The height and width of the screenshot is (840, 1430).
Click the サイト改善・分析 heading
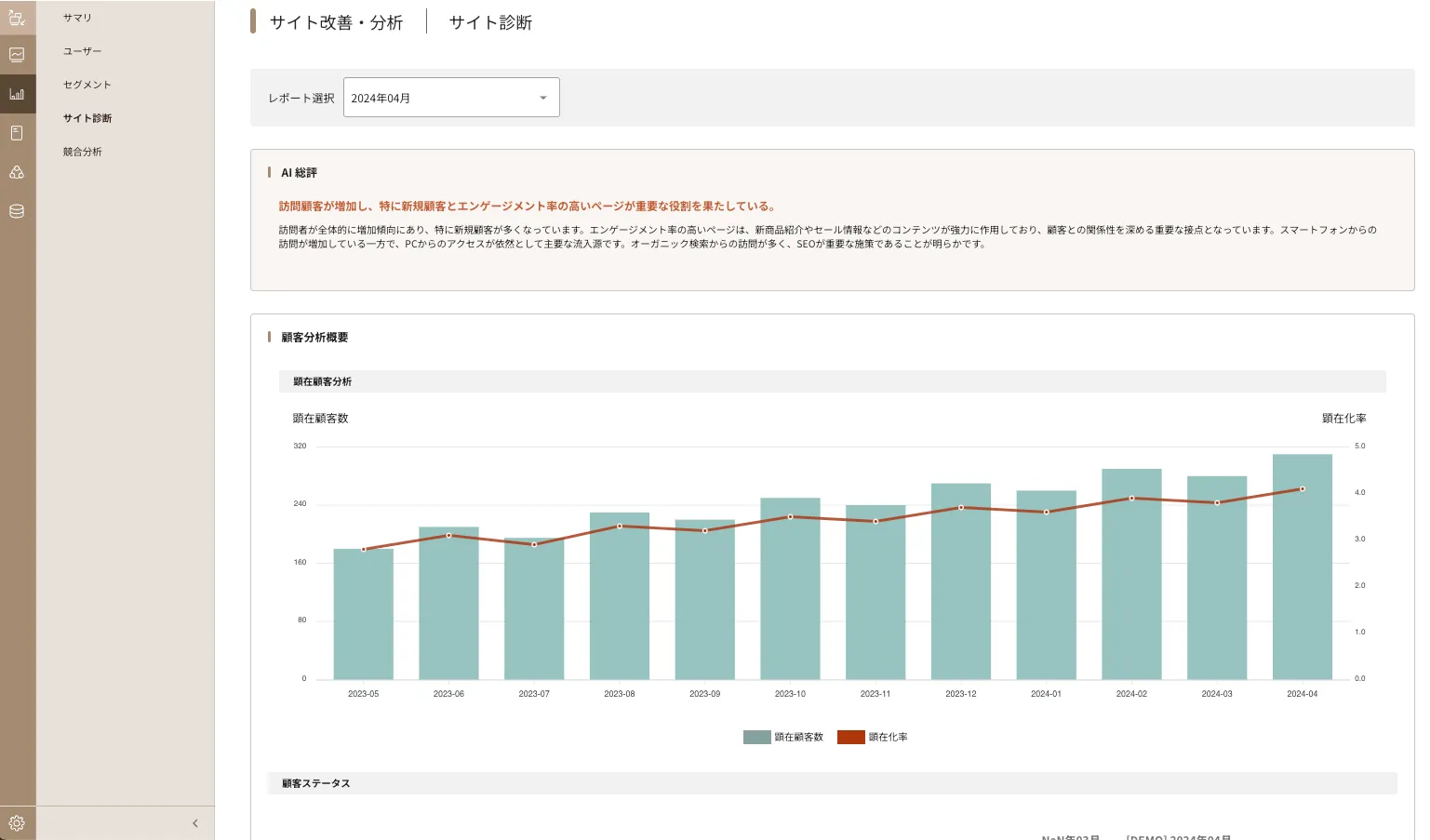point(337,22)
